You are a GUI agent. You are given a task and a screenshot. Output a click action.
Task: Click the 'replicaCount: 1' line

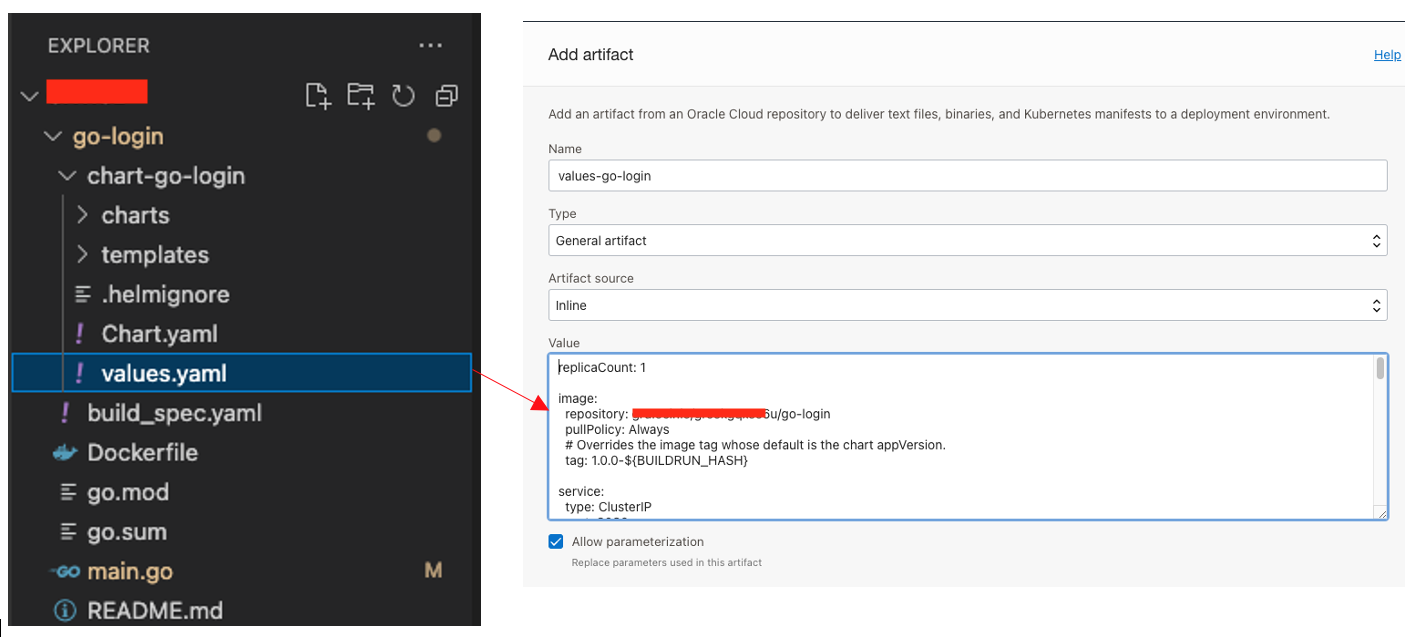tap(602, 368)
